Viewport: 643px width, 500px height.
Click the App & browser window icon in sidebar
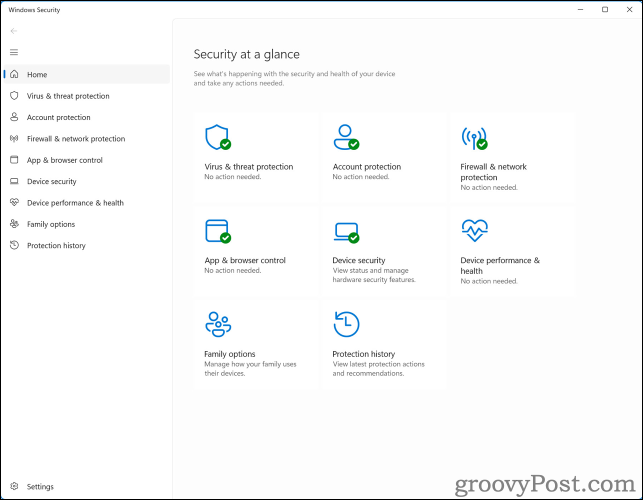14,160
